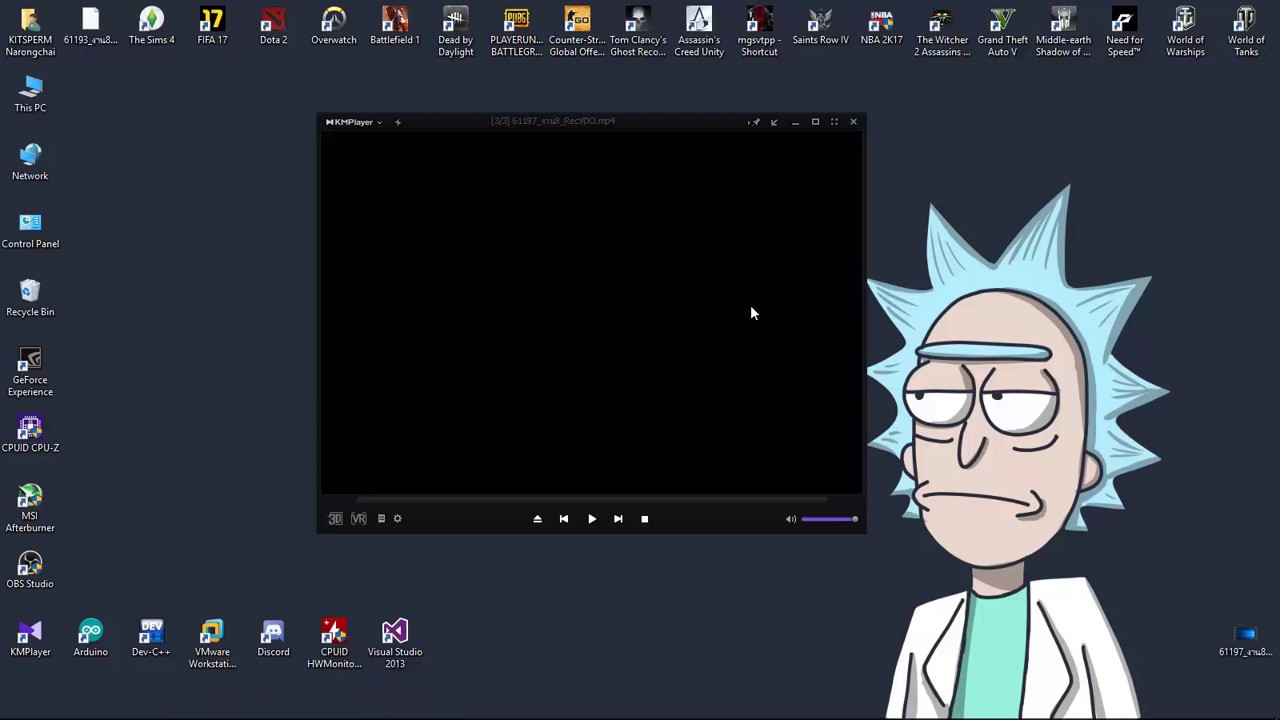Select the World of Tanks icon
Viewport: 1280px width, 720px height.
tap(1246, 32)
